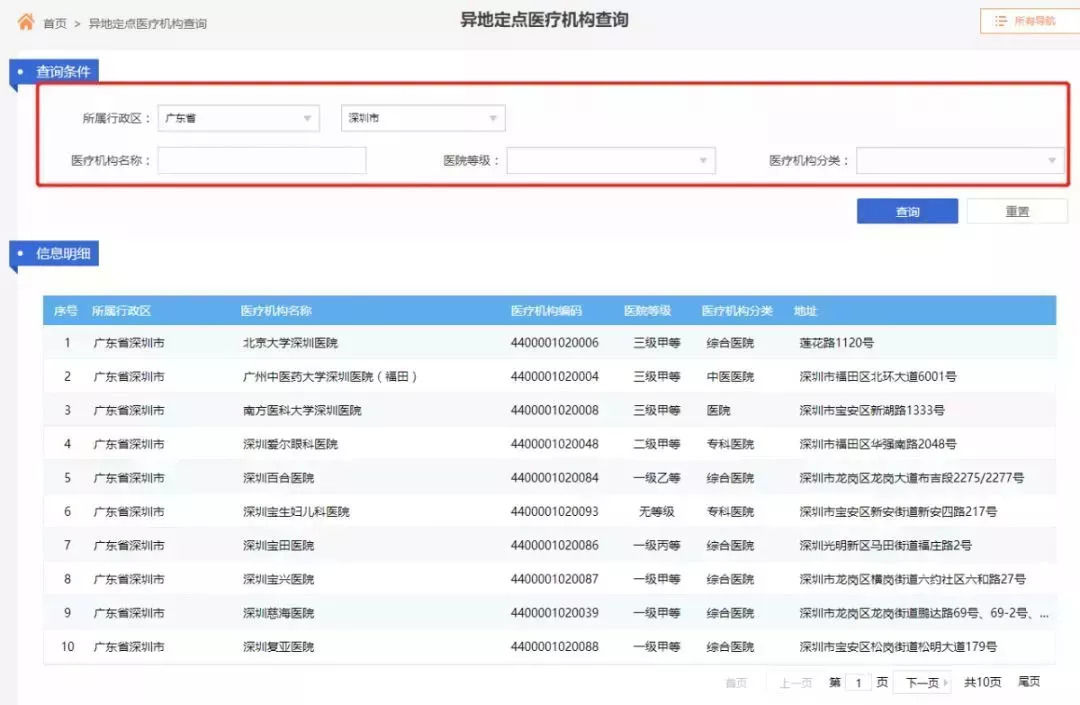
Task: Click the 尾页 last page link
Action: point(1029,681)
